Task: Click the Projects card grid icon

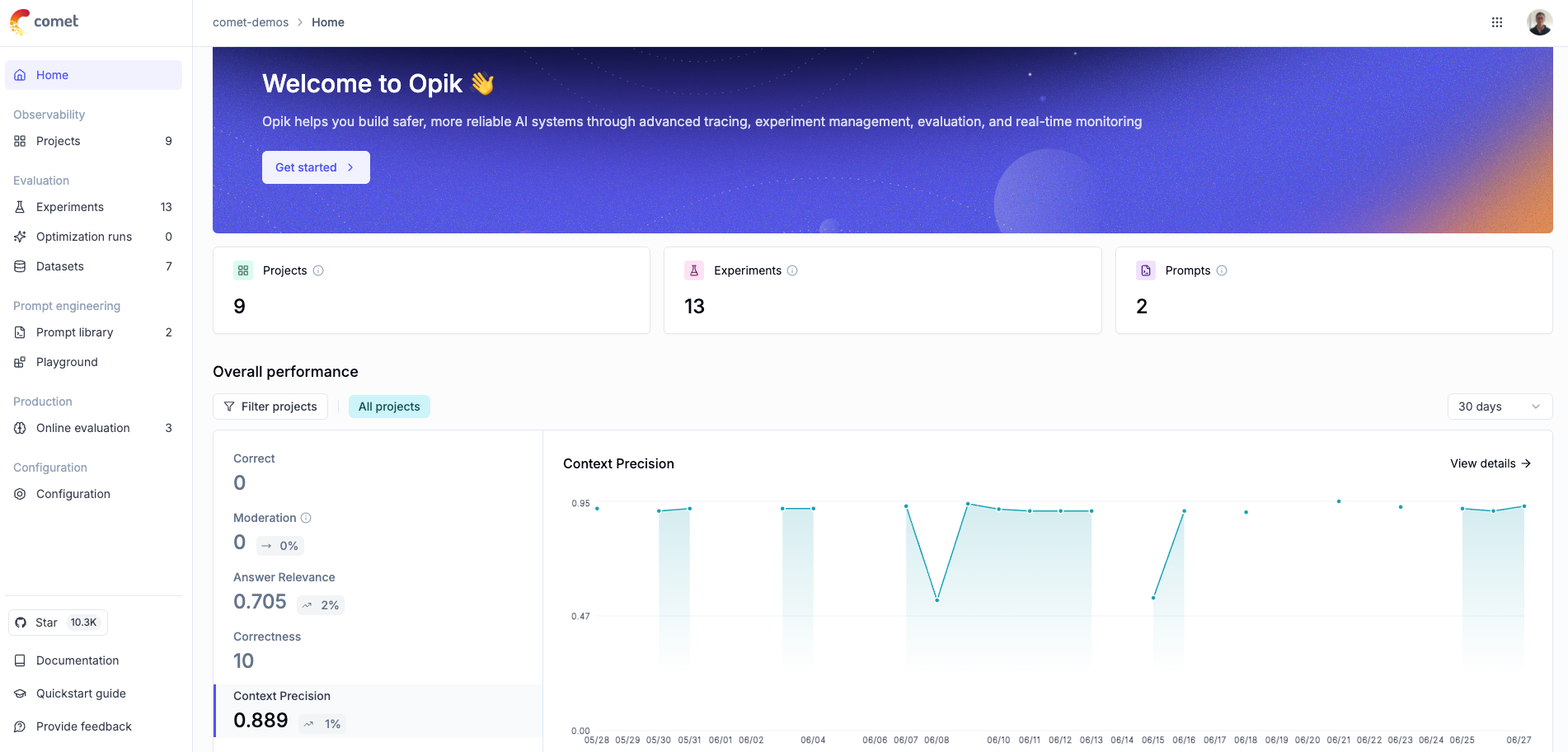Action: pyautogui.click(x=243, y=270)
